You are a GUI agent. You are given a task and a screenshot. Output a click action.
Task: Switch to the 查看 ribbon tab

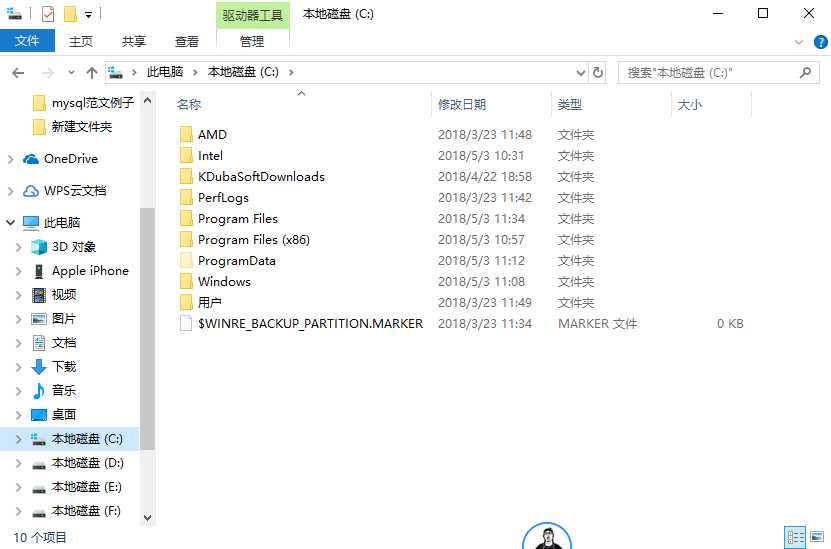tap(187, 41)
